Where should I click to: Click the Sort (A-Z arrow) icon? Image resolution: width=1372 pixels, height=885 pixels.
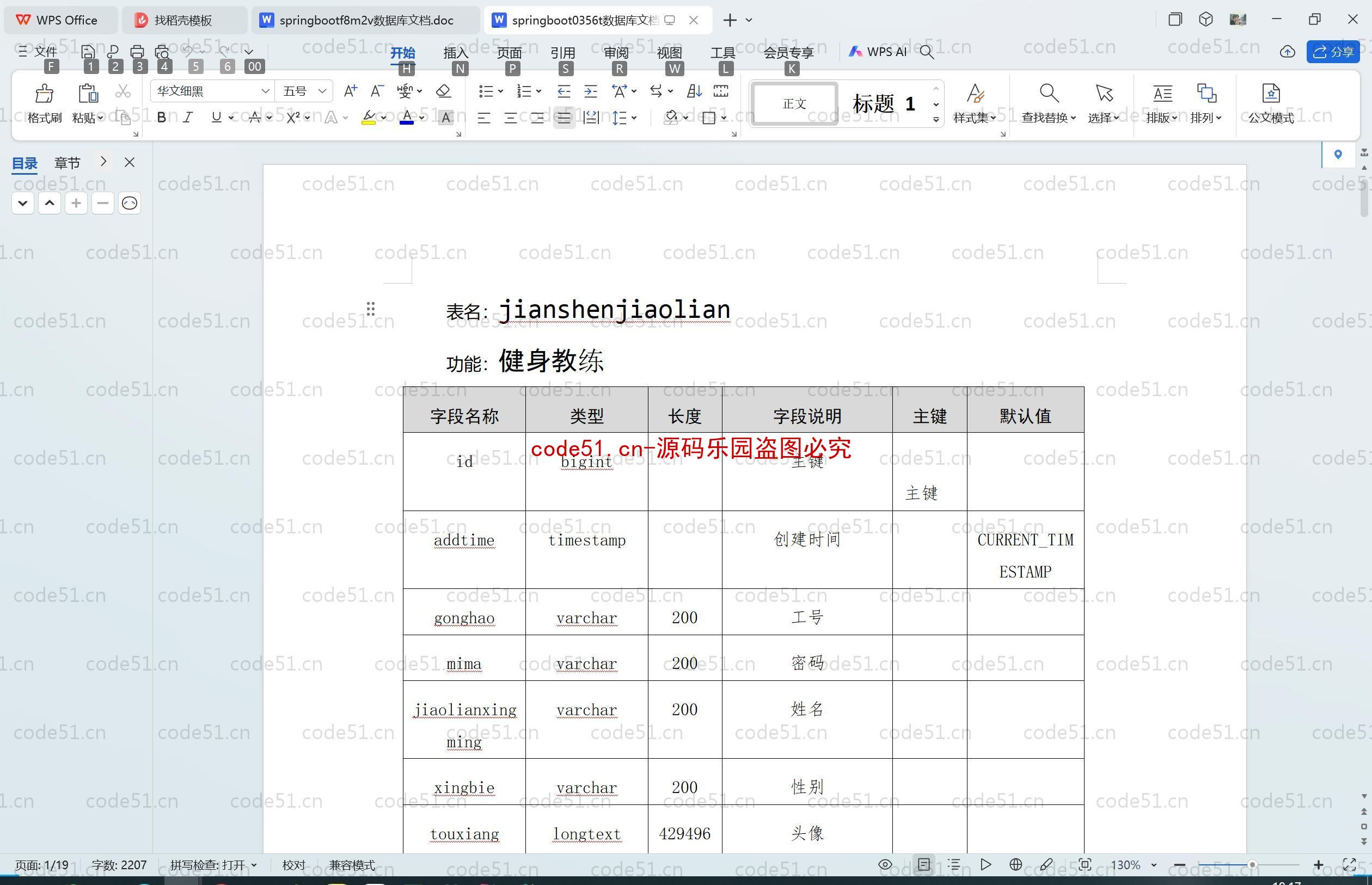(x=694, y=91)
